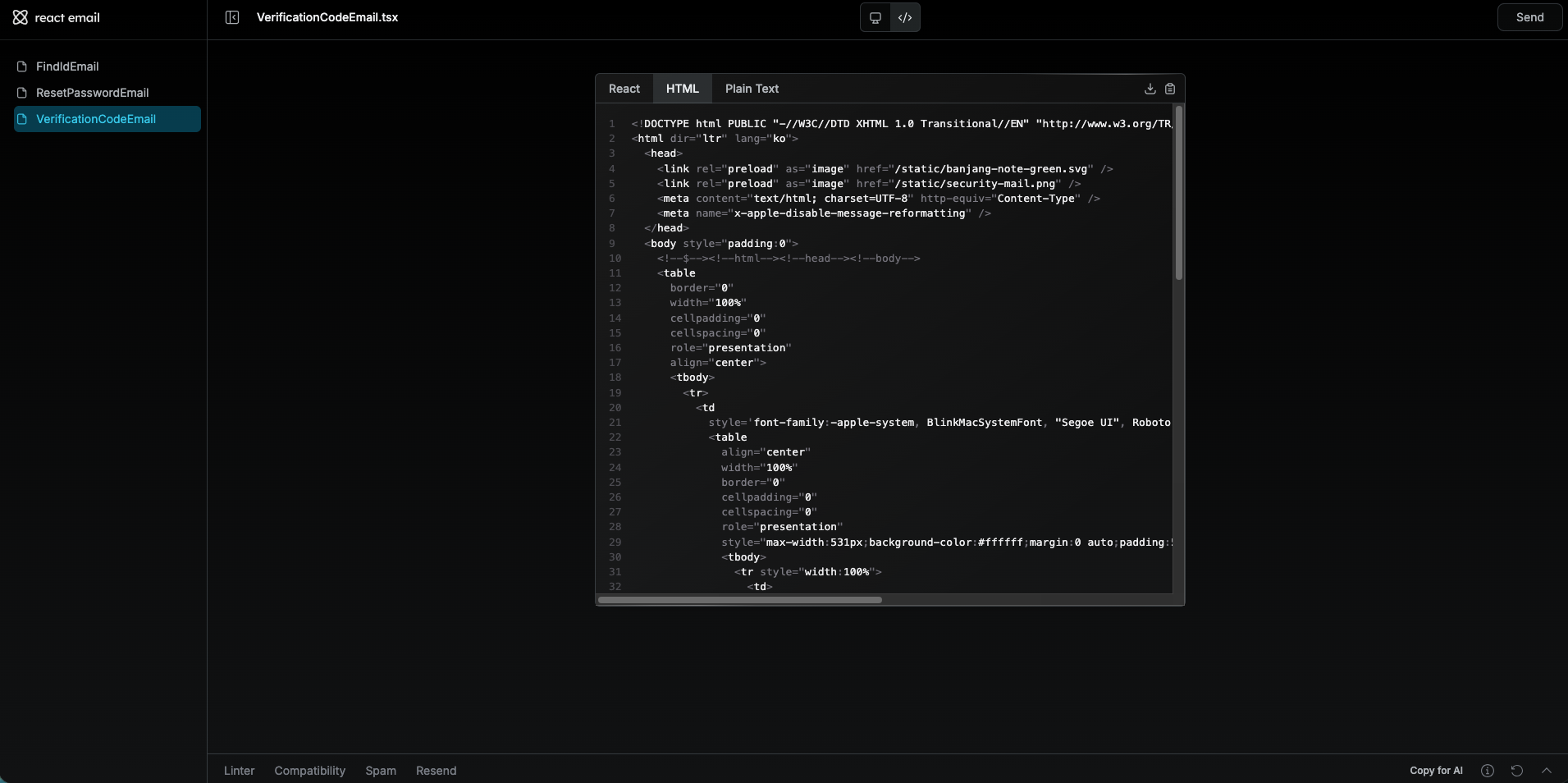Image resolution: width=1568 pixels, height=783 pixels.
Task: Switch to desktop preview view
Action: click(x=875, y=17)
